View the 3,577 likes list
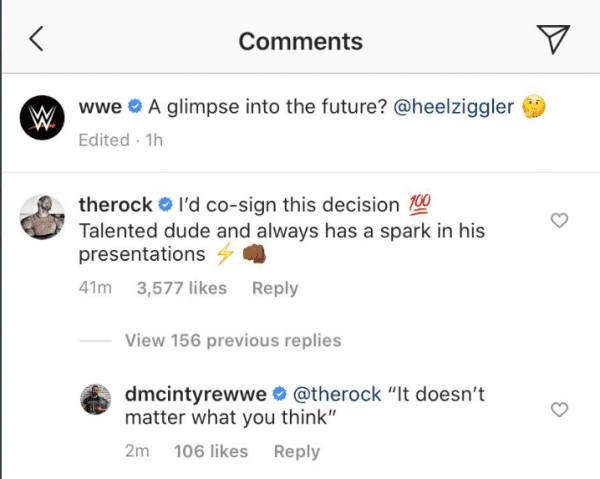600x479 pixels. (182, 288)
